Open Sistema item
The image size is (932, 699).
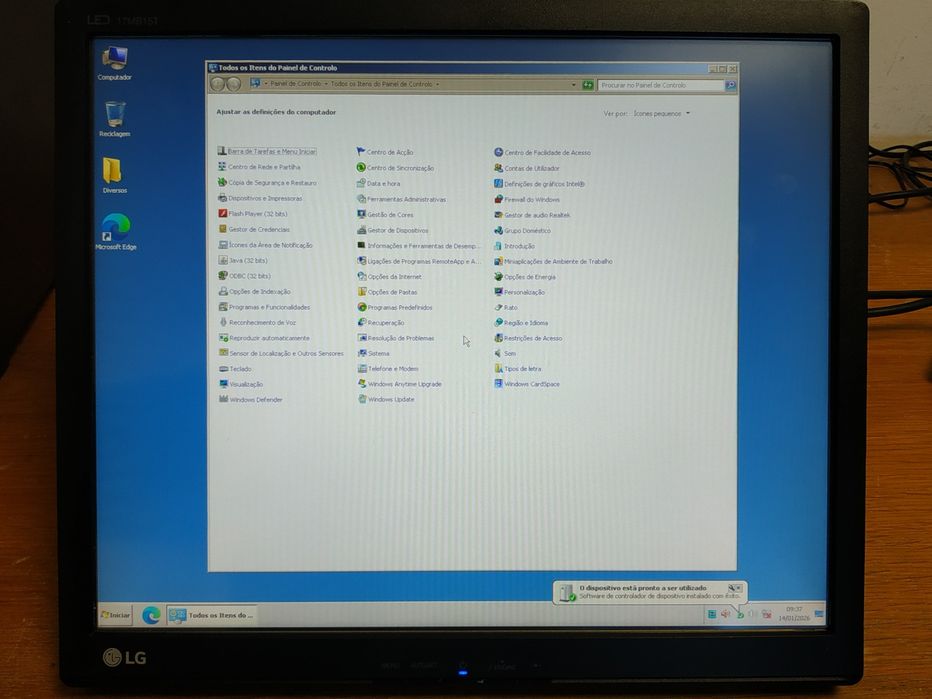(374, 353)
